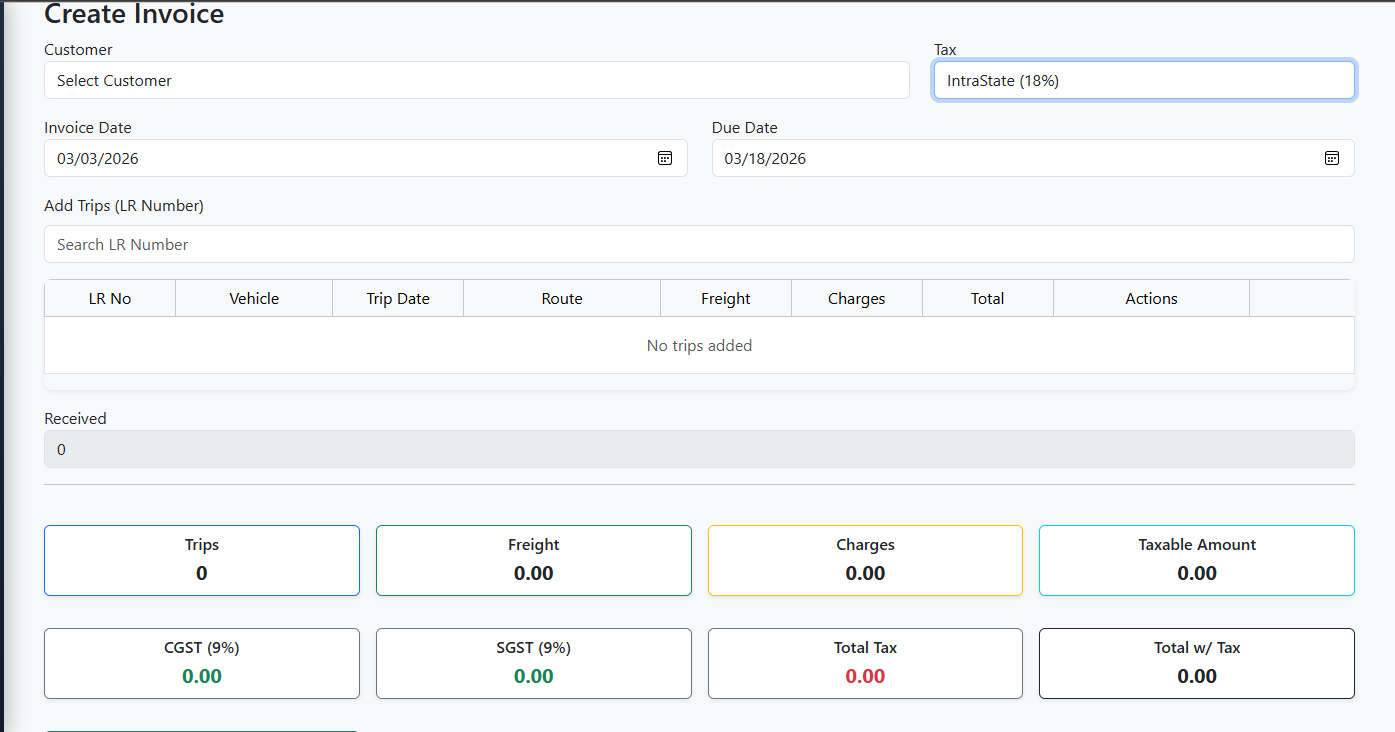Click the Trip Date column header
The width and height of the screenshot is (1395, 732).
point(398,298)
